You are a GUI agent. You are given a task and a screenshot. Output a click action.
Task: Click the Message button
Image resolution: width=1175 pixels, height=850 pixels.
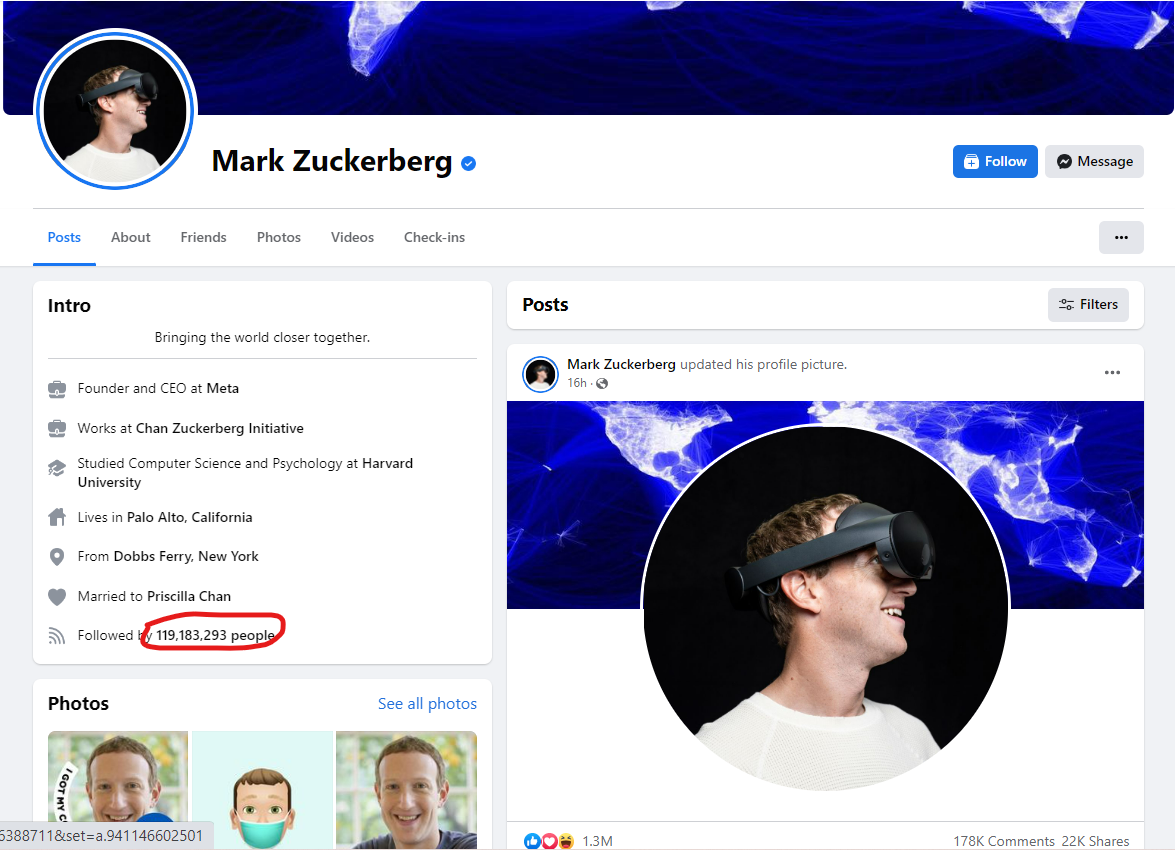click(1094, 161)
